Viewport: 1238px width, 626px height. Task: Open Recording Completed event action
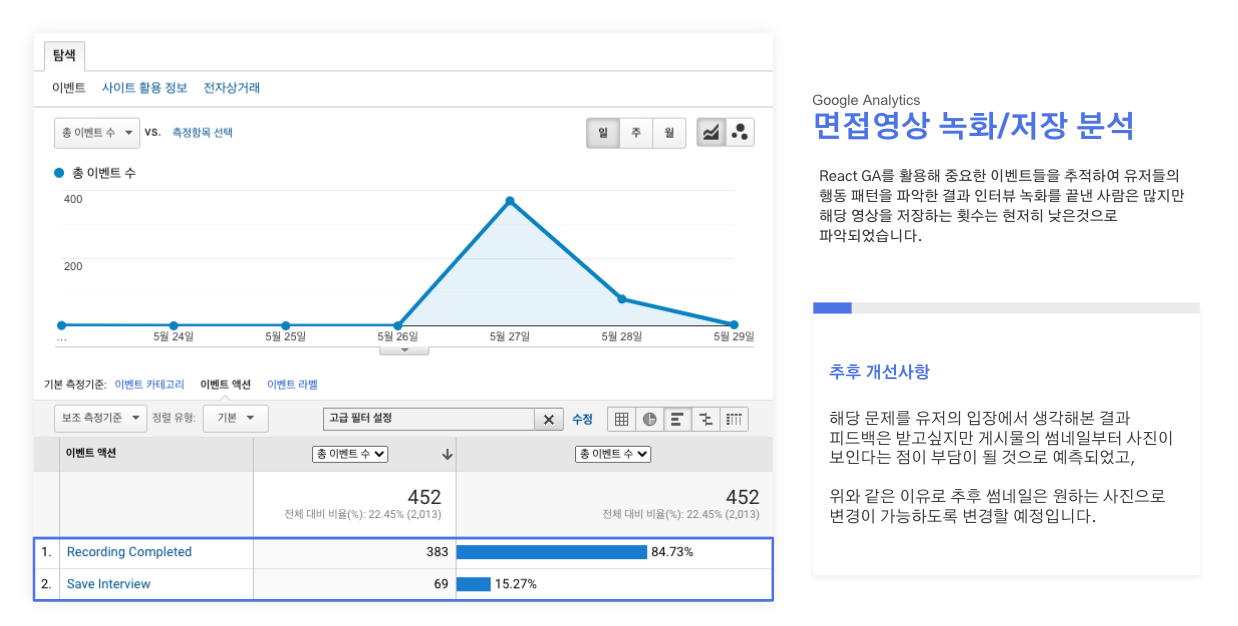129,552
